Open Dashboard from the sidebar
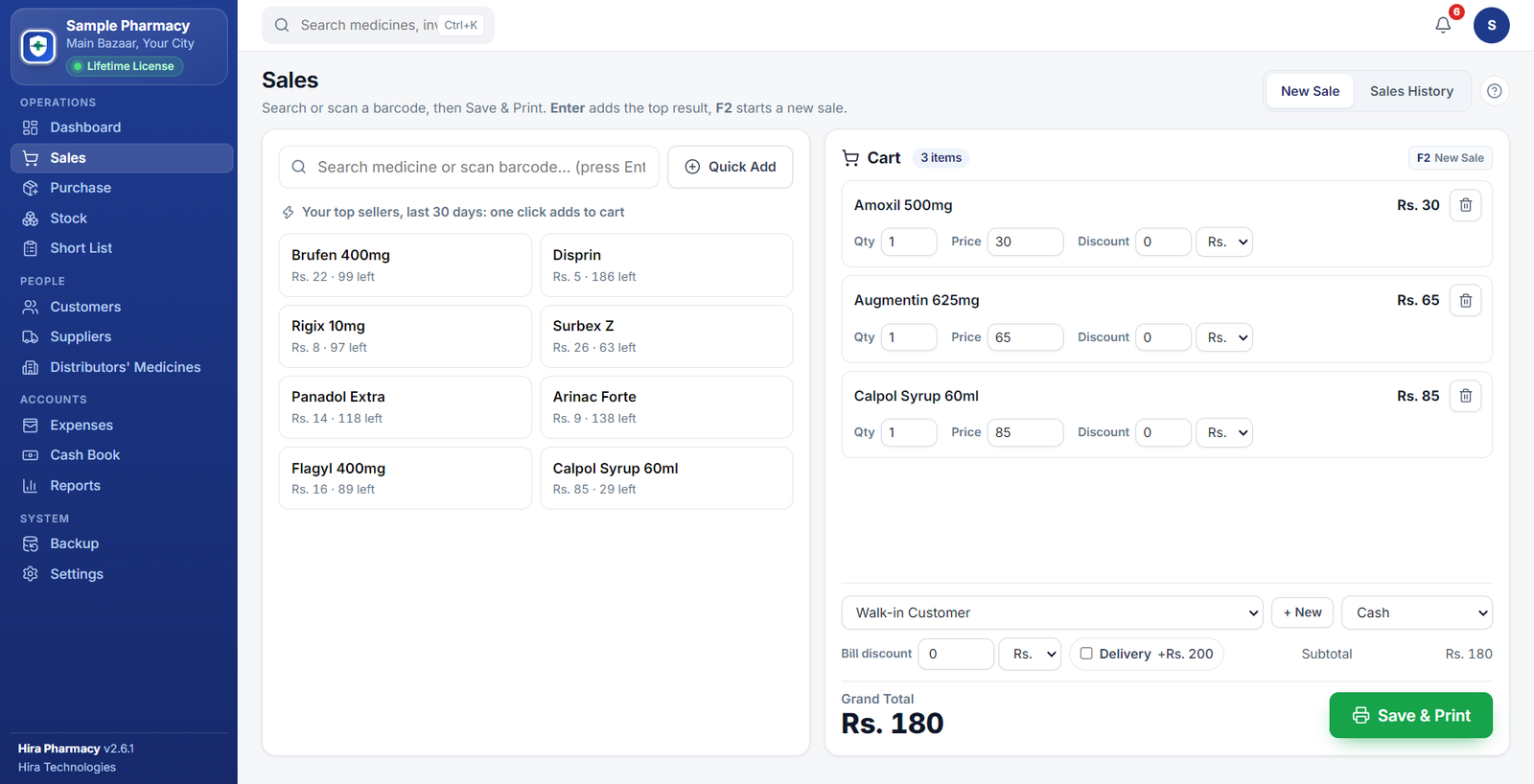The image size is (1534, 784). point(122,127)
